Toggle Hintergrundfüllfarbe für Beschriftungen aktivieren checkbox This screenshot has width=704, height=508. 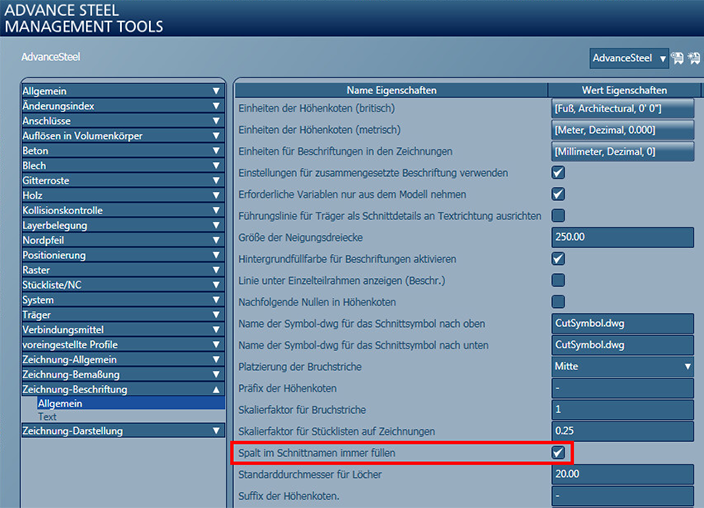(x=558, y=259)
